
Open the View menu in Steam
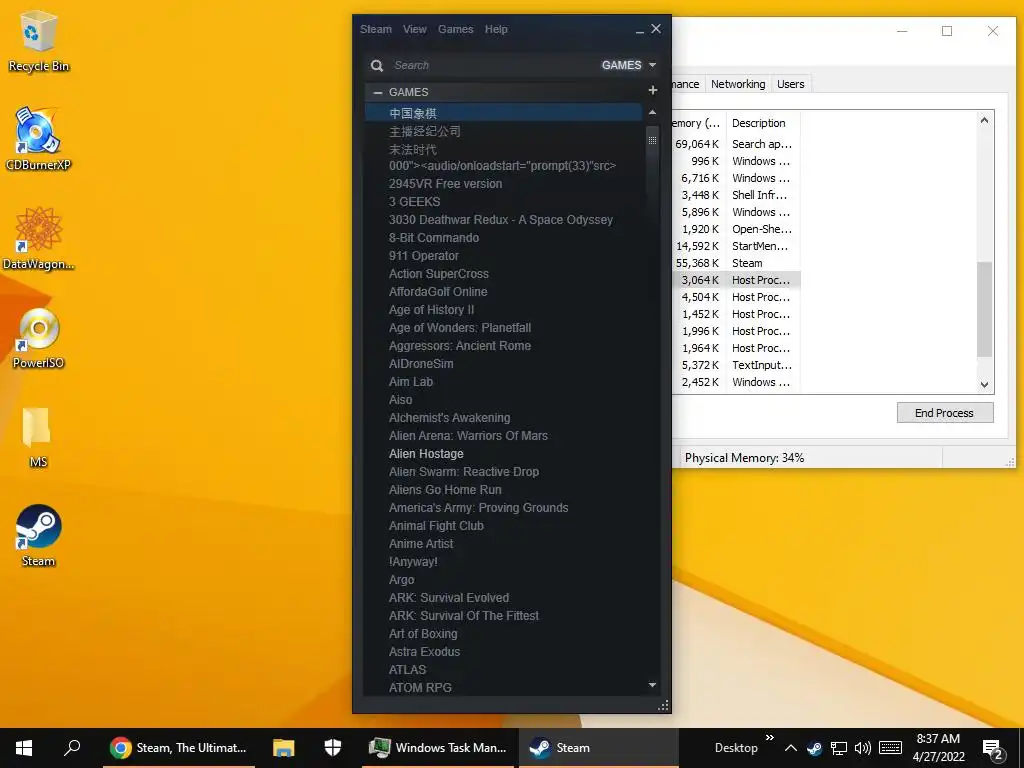coord(415,29)
